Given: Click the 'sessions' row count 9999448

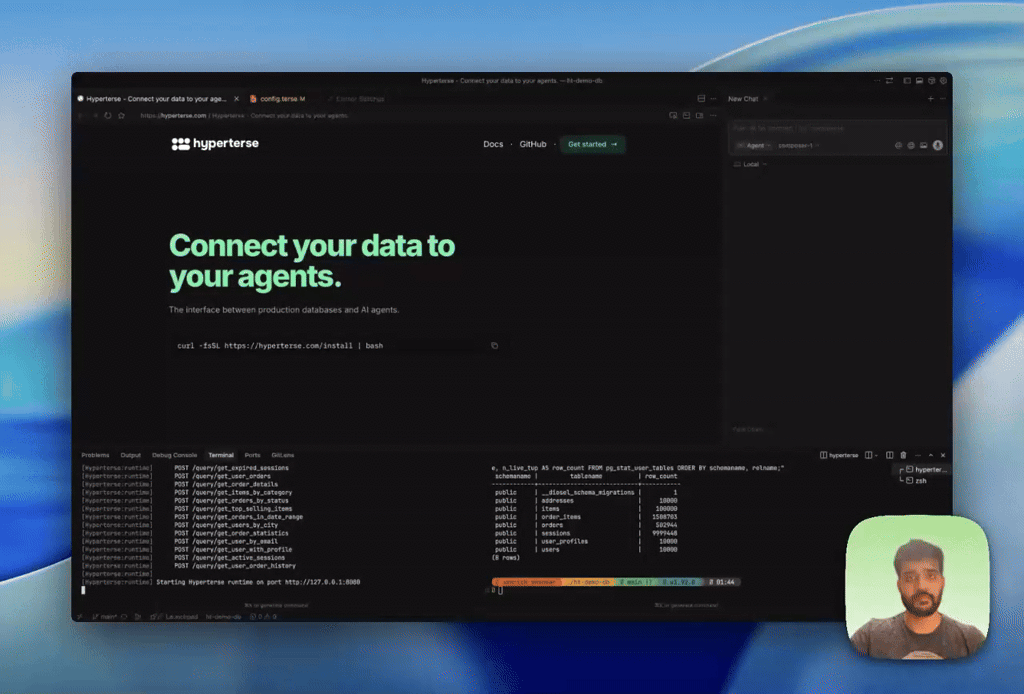Looking at the screenshot, I should pos(664,533).
